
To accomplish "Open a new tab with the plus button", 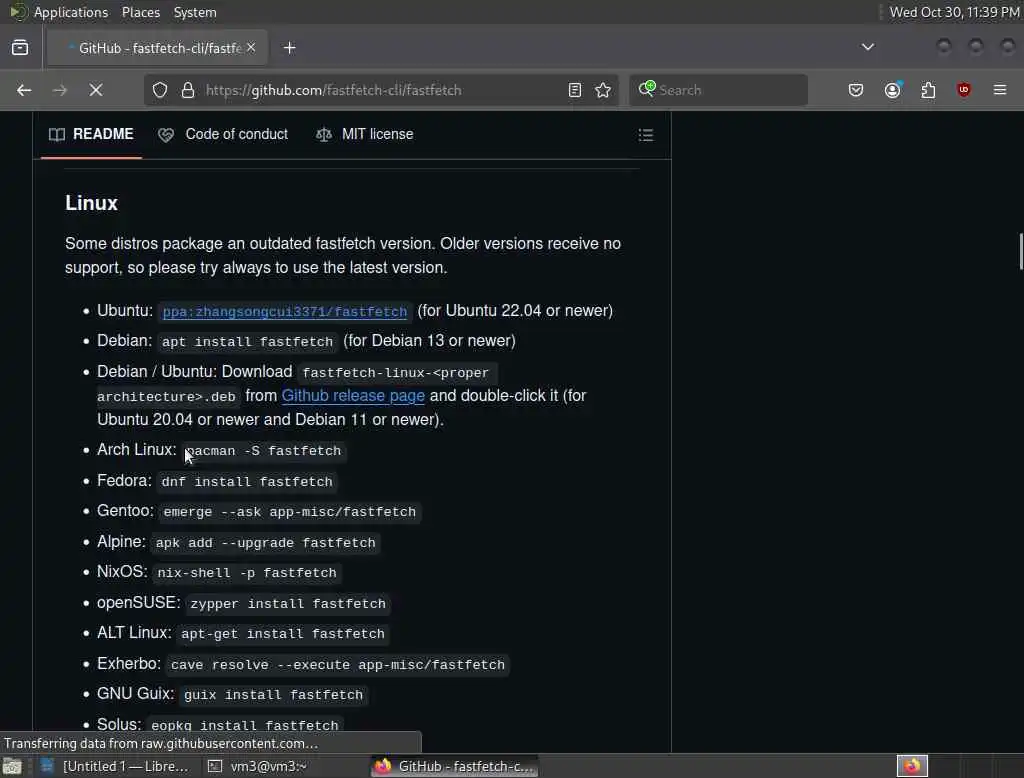I will point(290,48).
